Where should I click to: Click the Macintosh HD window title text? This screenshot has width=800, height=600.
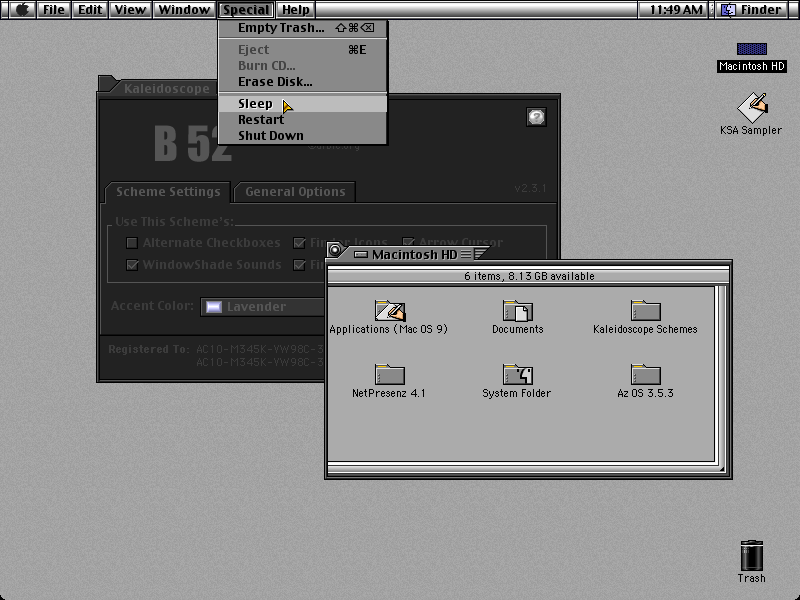point(414,254)
